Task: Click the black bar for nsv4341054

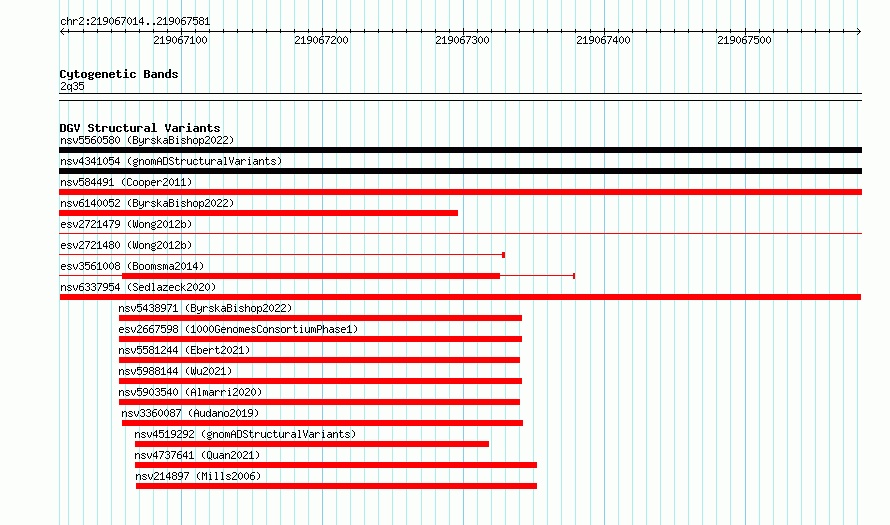Action: 460,171
